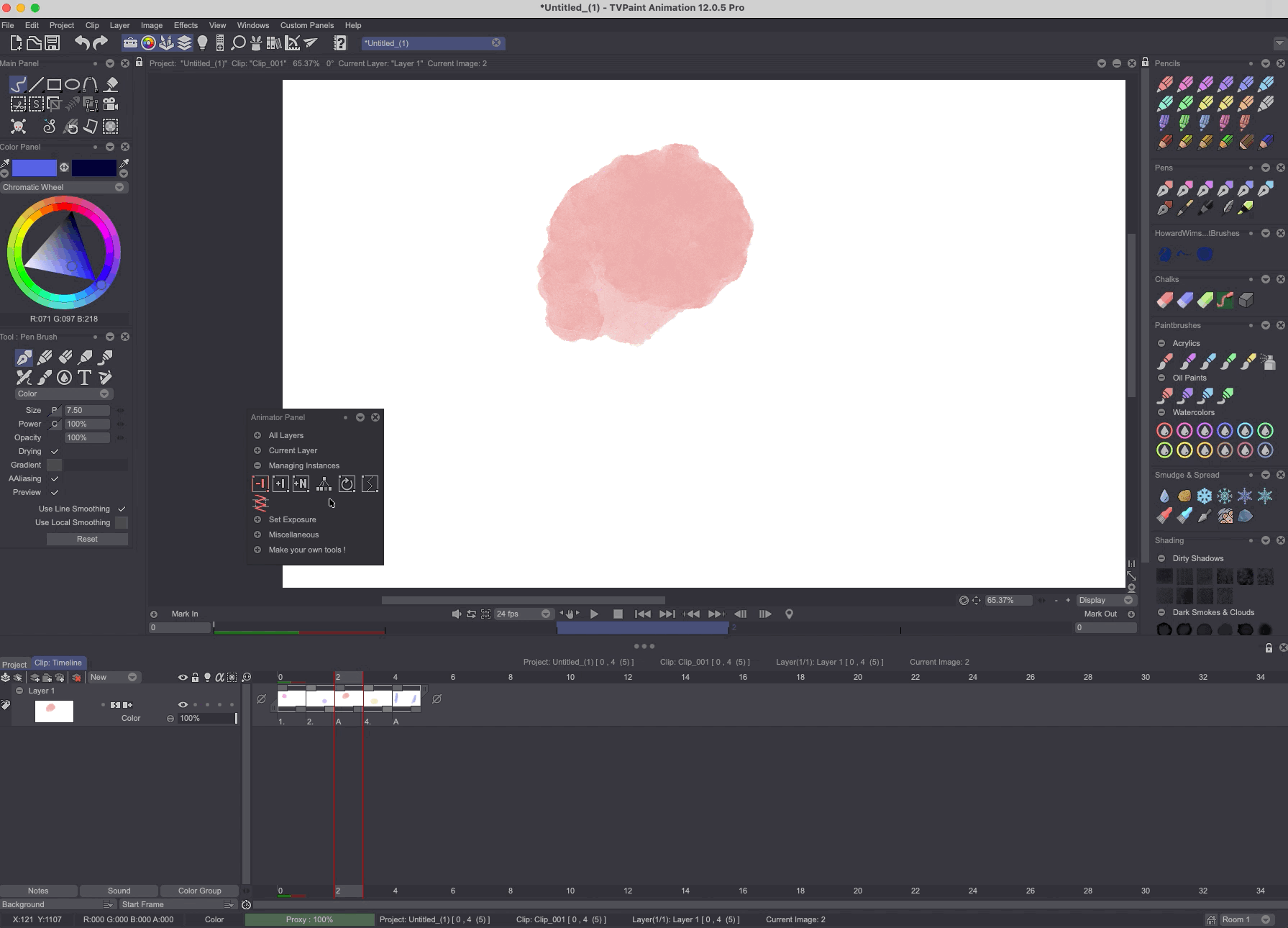Open the Chromatic Wheel dropdown
Screen dimensions: 1288x928
(x=119, y=187)
